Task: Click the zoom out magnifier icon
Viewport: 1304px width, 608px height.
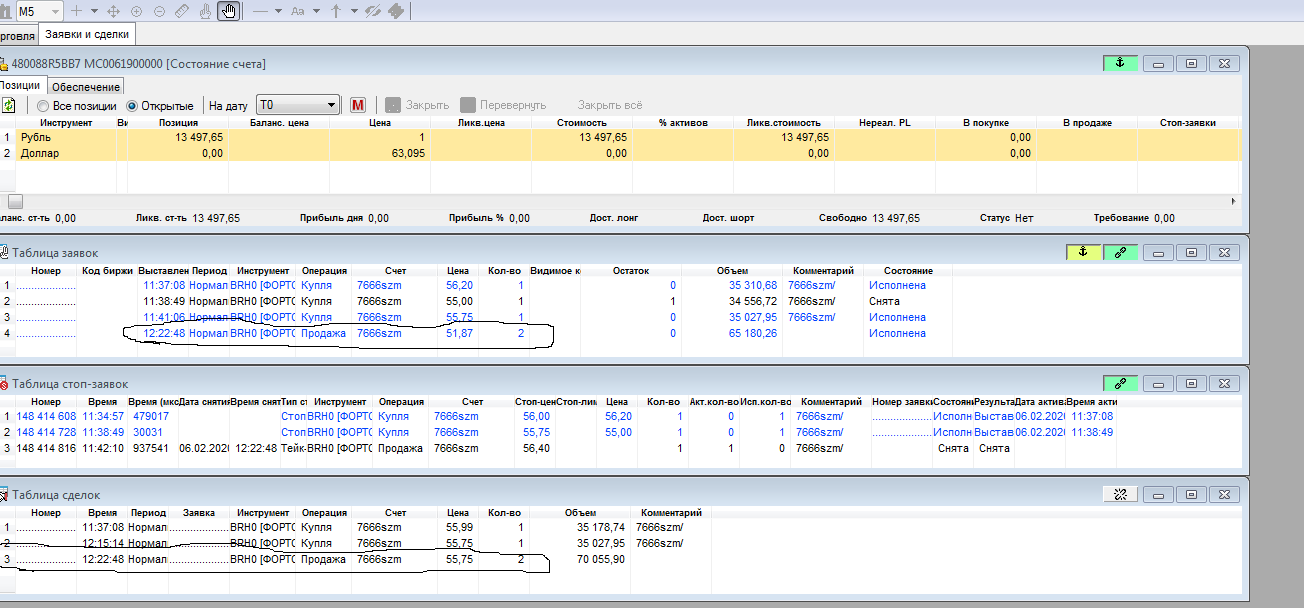Action: pos(158,11)
